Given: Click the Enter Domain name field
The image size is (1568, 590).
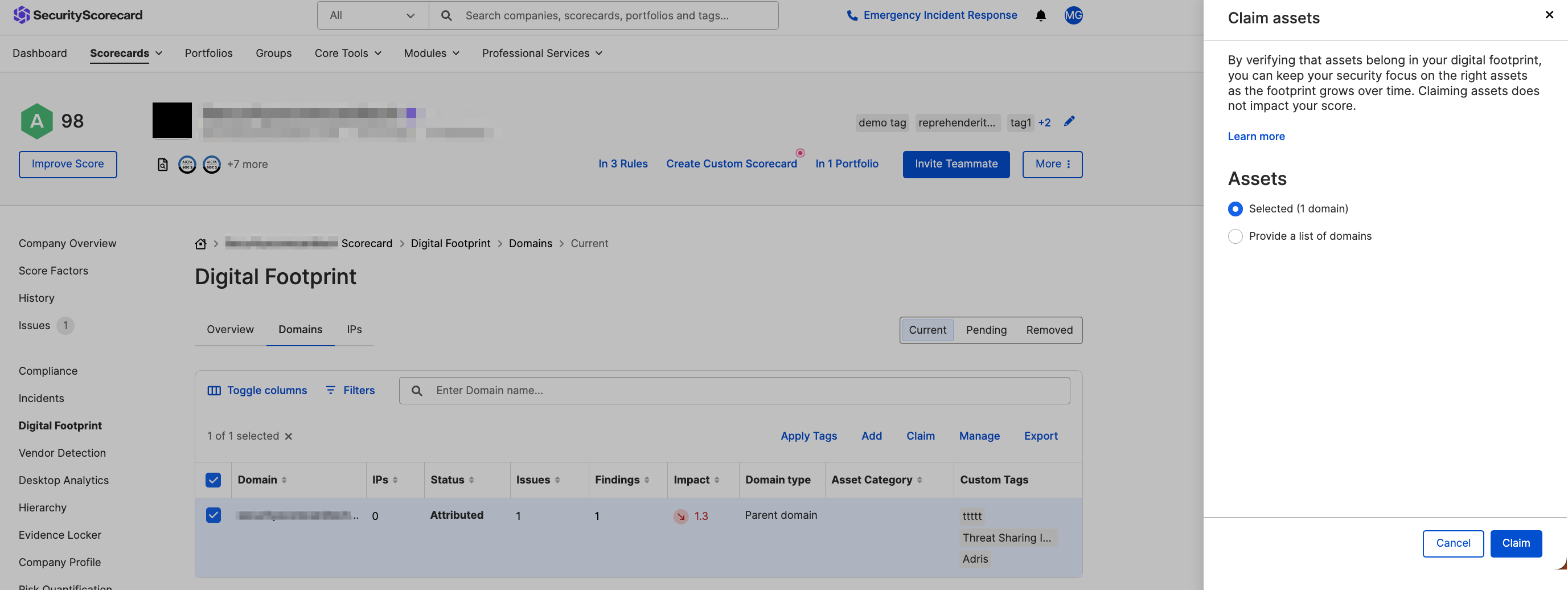Looking at the screenshot, I should tap(734, 391).
